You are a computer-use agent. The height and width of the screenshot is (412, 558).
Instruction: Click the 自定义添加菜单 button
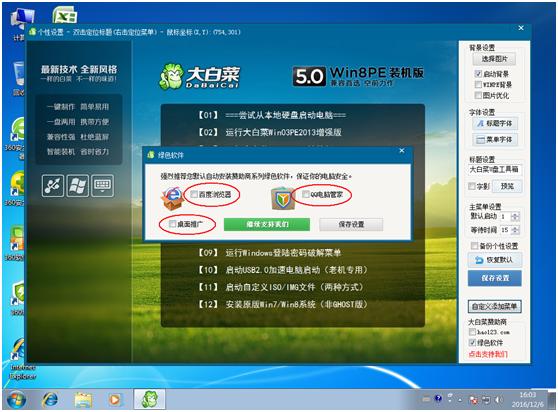[x=494, y=306]
